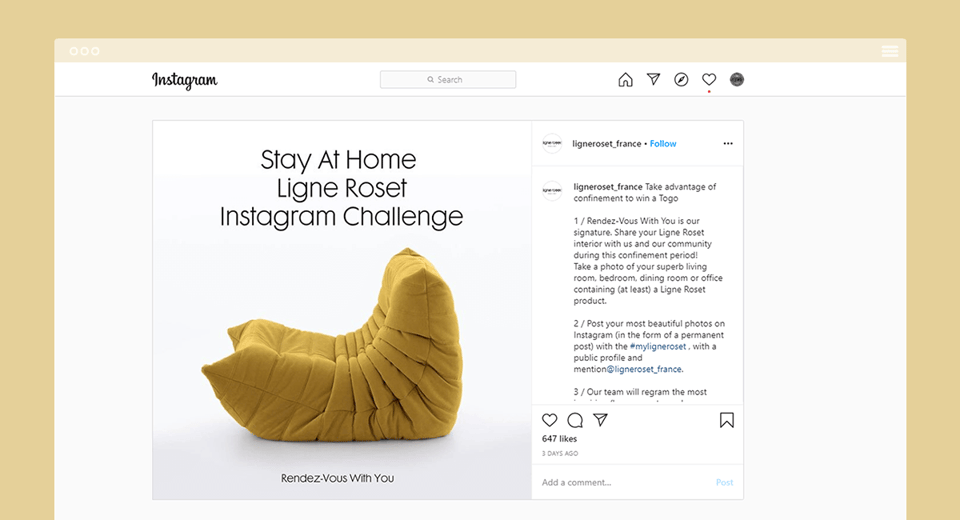Follow ligneroset_france account
The height and width of the screenshot is (520, 960).
pyautogui.click(x=663, y=144)
